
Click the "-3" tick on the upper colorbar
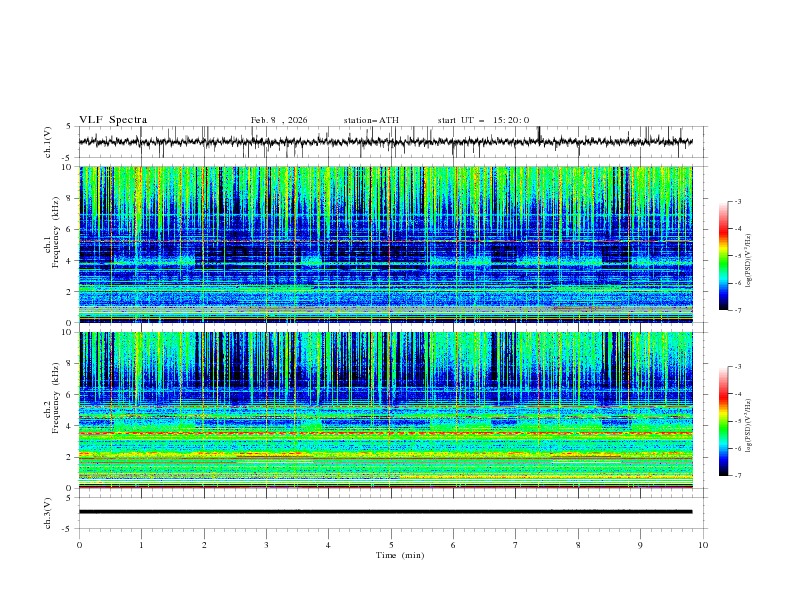pyautogui.click(x=738, y=201)
